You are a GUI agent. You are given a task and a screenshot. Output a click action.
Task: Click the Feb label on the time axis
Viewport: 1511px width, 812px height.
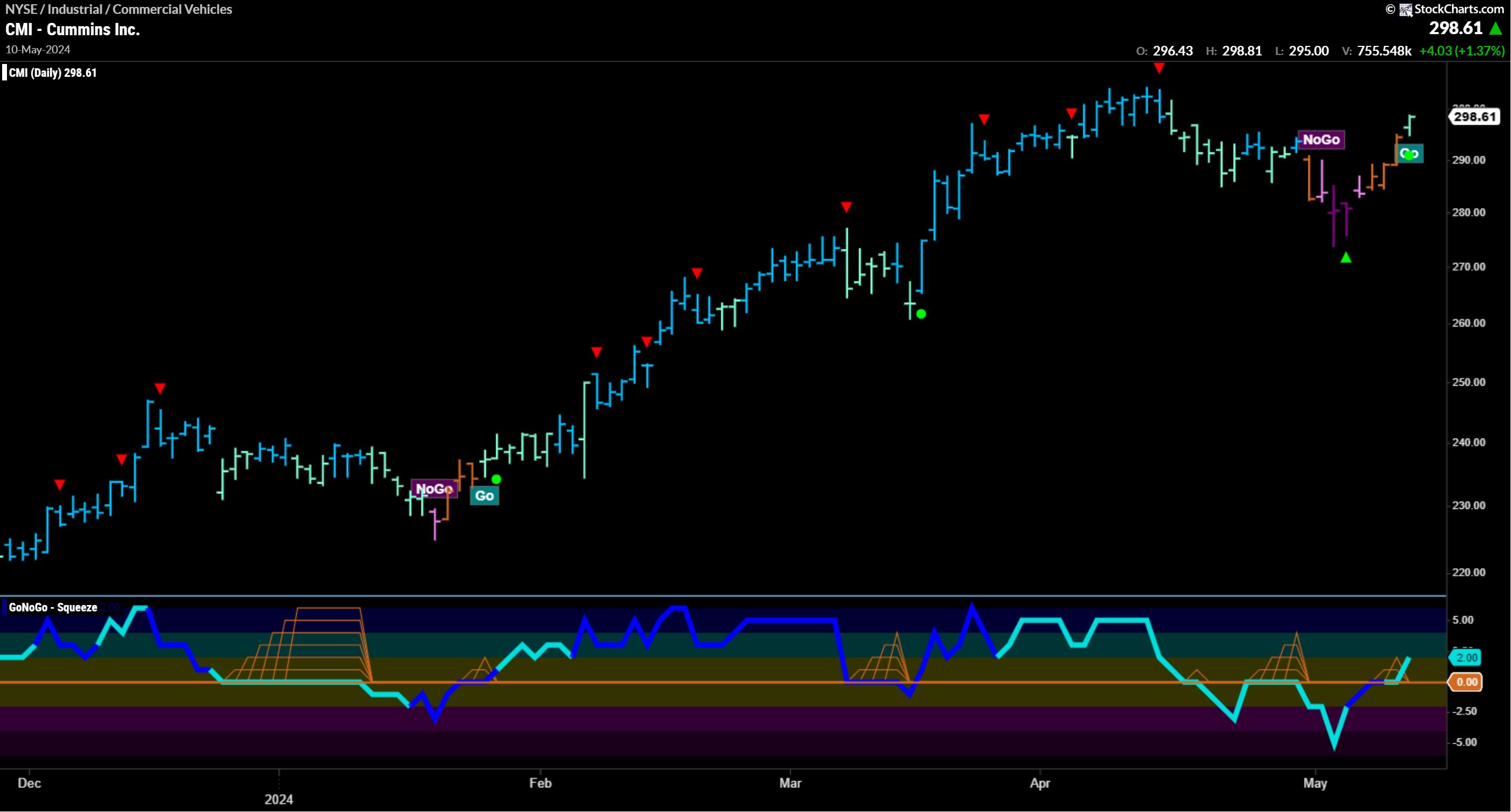tap(540, 783)
